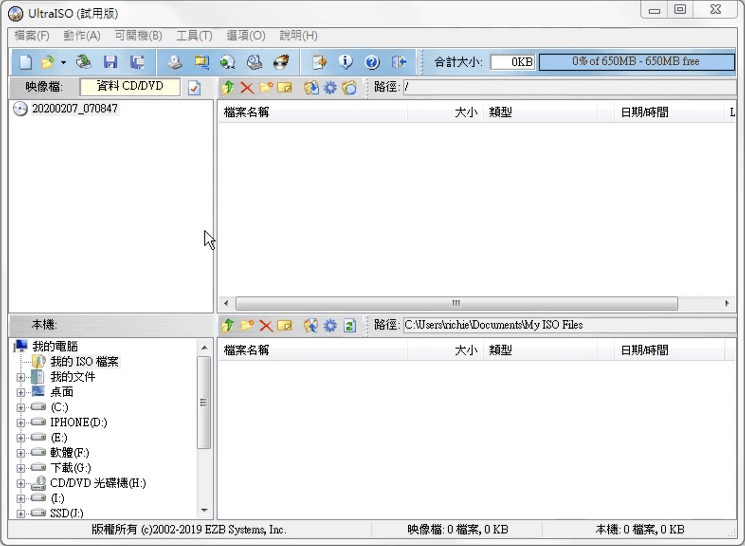Click the 資料 CD/DVD image type field

(x=130, y=86)
